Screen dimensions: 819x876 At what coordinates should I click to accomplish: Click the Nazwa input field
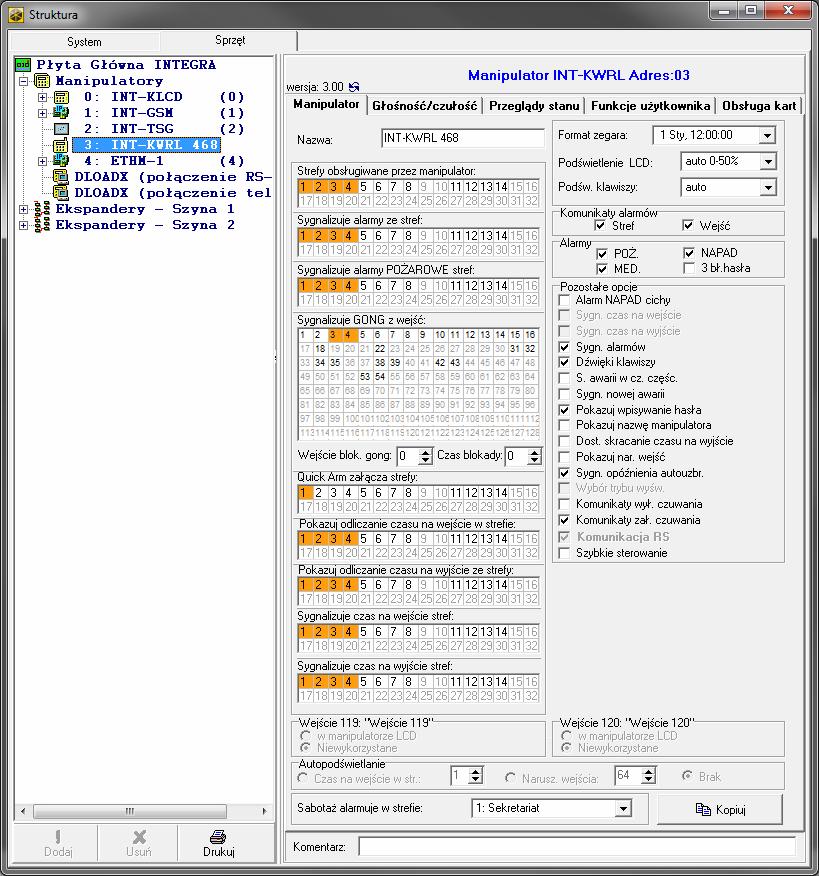[462, 138]
